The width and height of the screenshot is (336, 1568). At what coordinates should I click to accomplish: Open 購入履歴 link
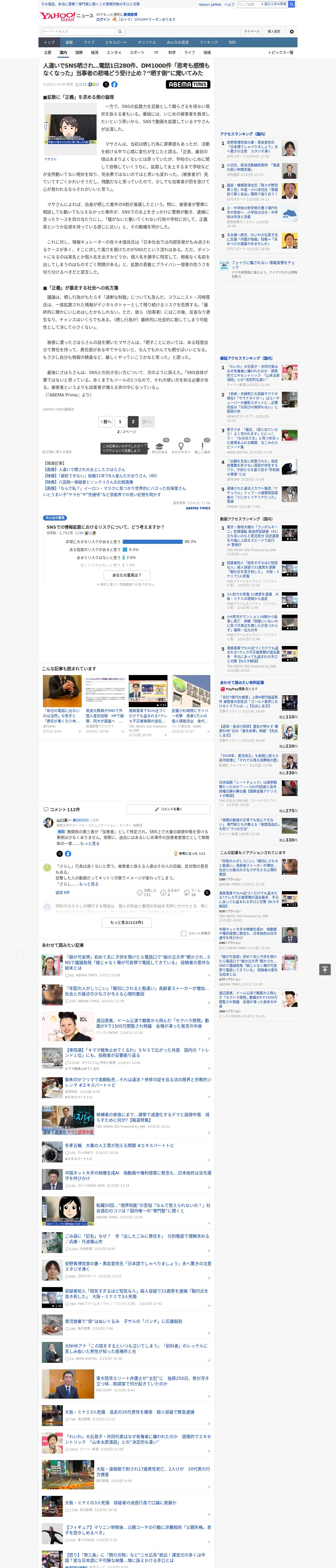274,32
